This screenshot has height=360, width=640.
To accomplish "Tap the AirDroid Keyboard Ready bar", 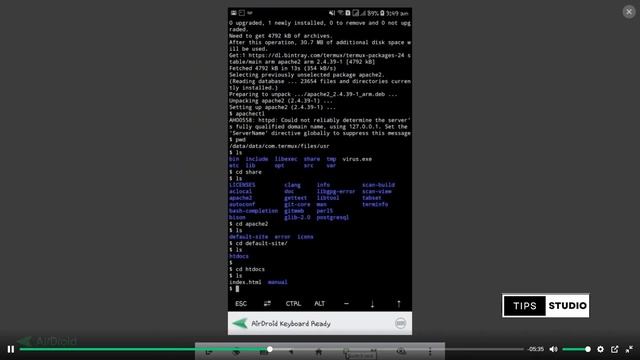I will pyautogui.click(x=320, y=324).
